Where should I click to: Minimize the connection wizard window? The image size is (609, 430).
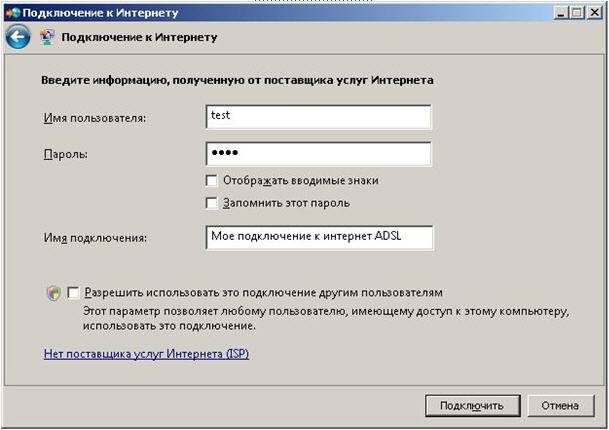[x=560, y=13]
